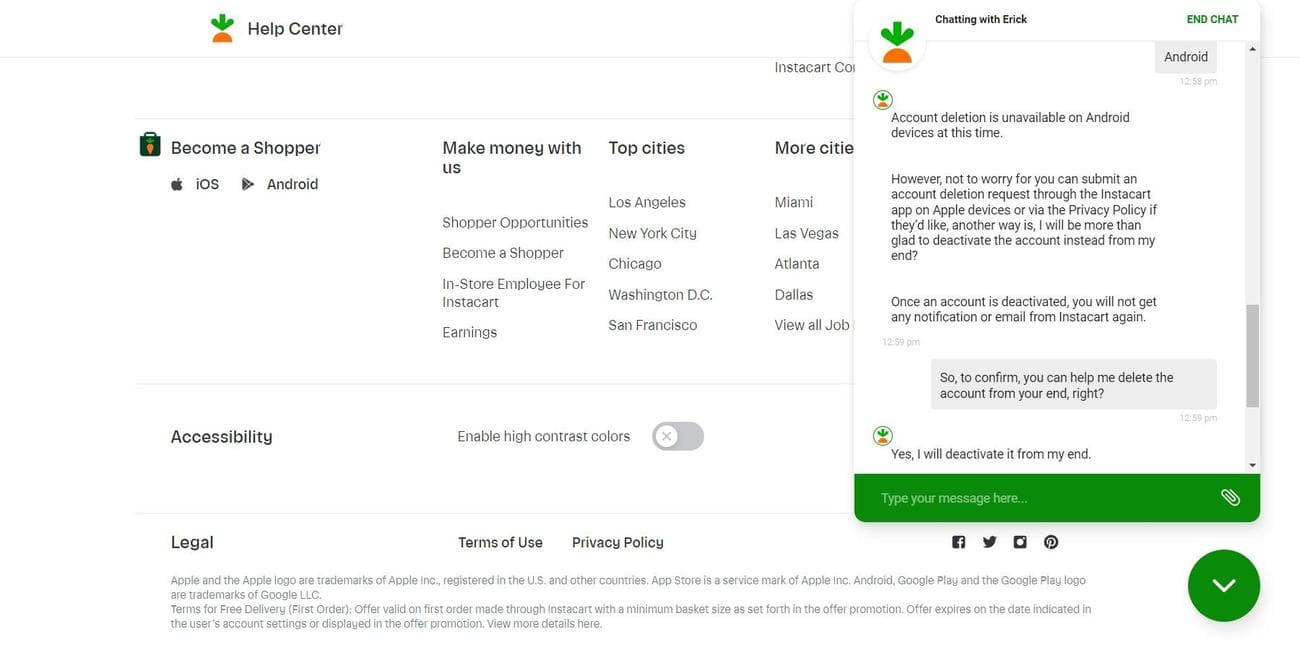Open Instacart's Instagram icon
This screenshot has height=650, width=1300.
click(1019, 542)
